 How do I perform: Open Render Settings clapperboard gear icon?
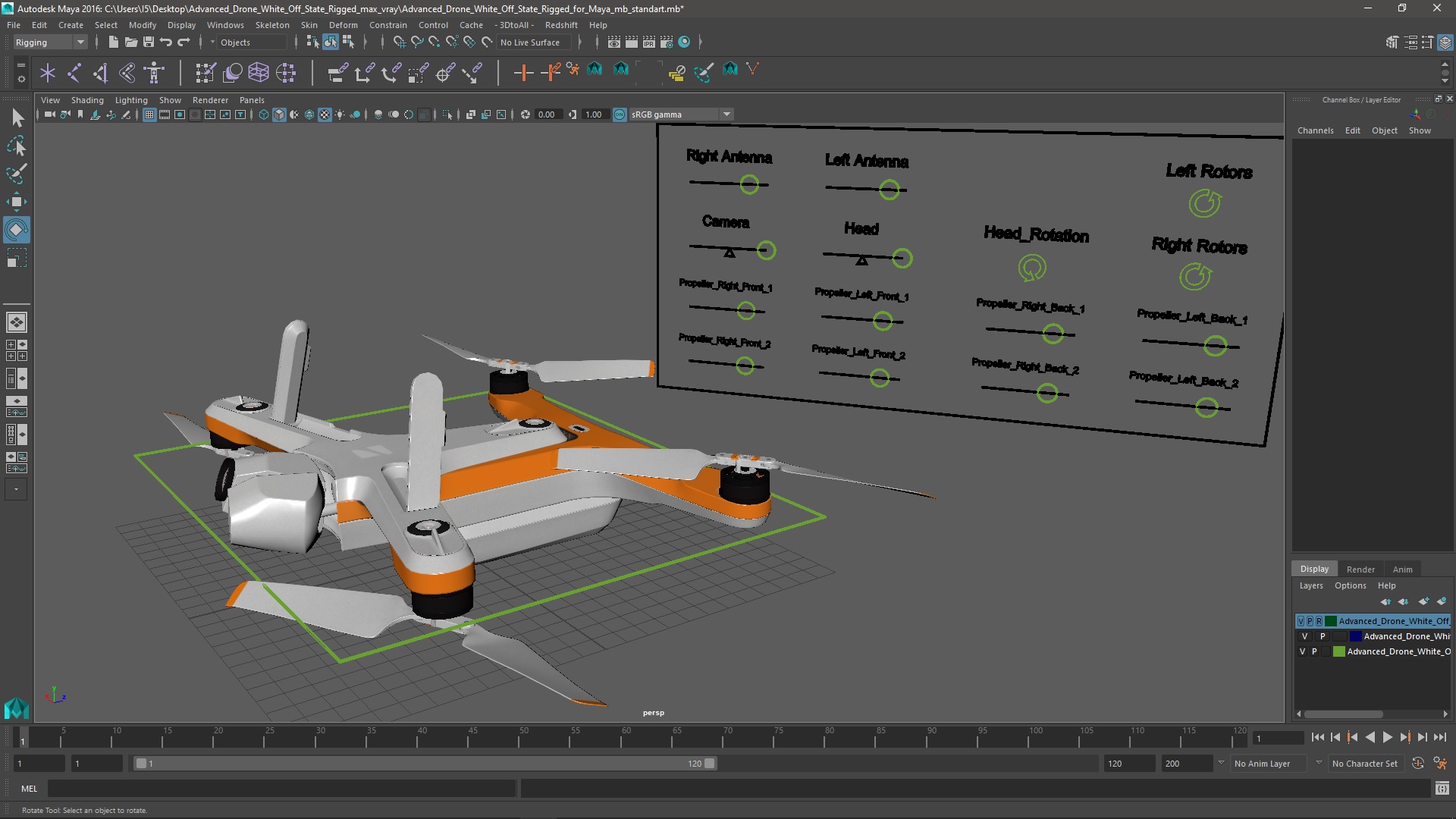[667, 42]
